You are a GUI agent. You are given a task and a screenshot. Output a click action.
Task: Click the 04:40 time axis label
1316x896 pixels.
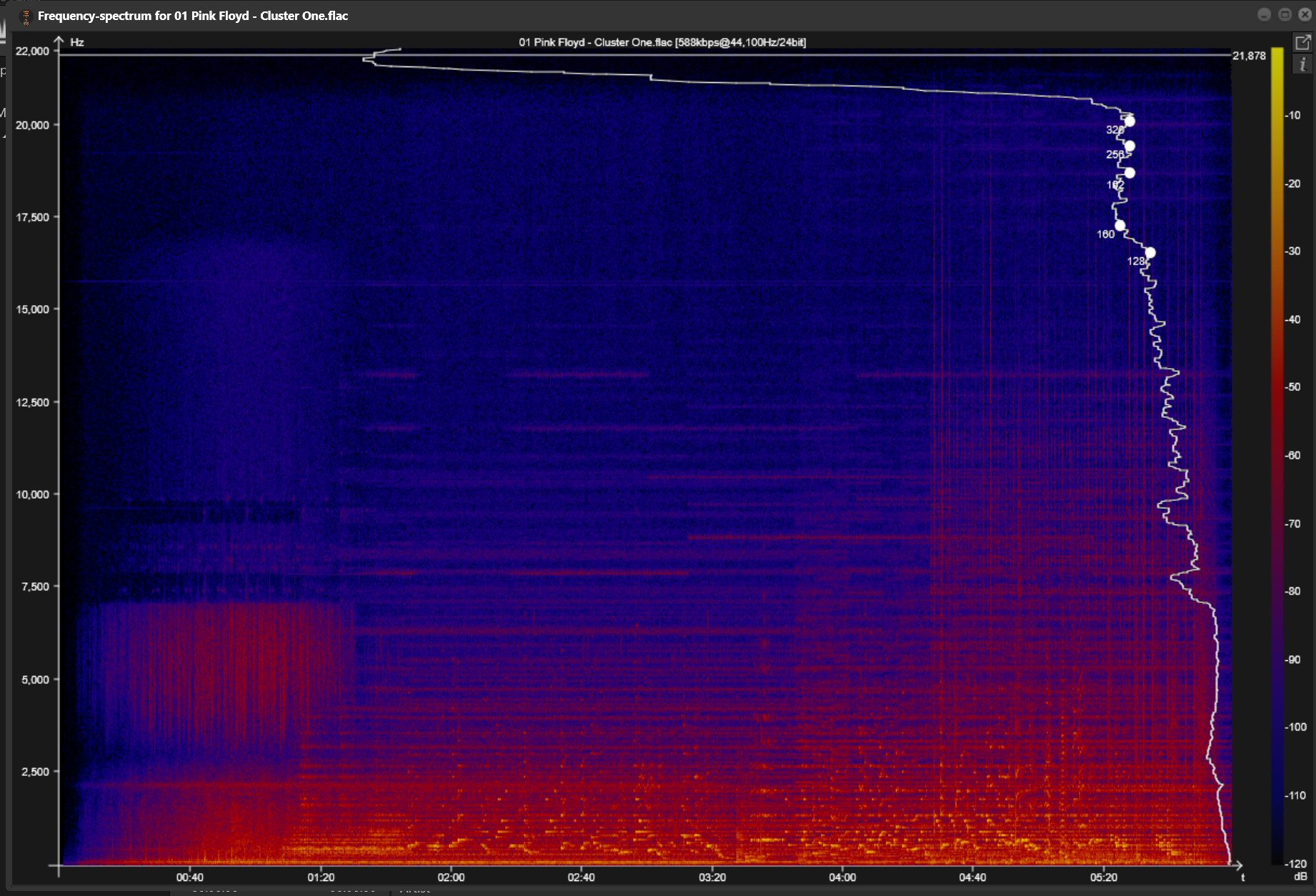[x=973, y=877]
